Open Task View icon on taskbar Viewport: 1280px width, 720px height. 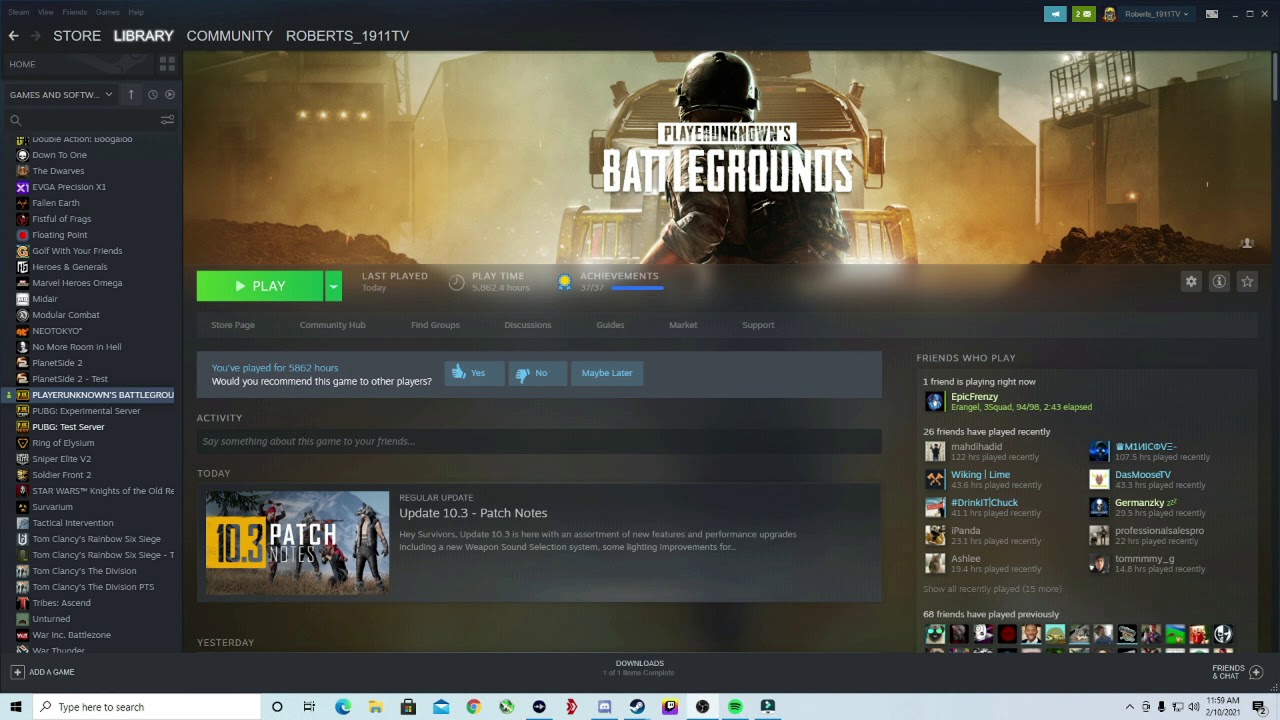pyautogui.click(x=309, y=707)
